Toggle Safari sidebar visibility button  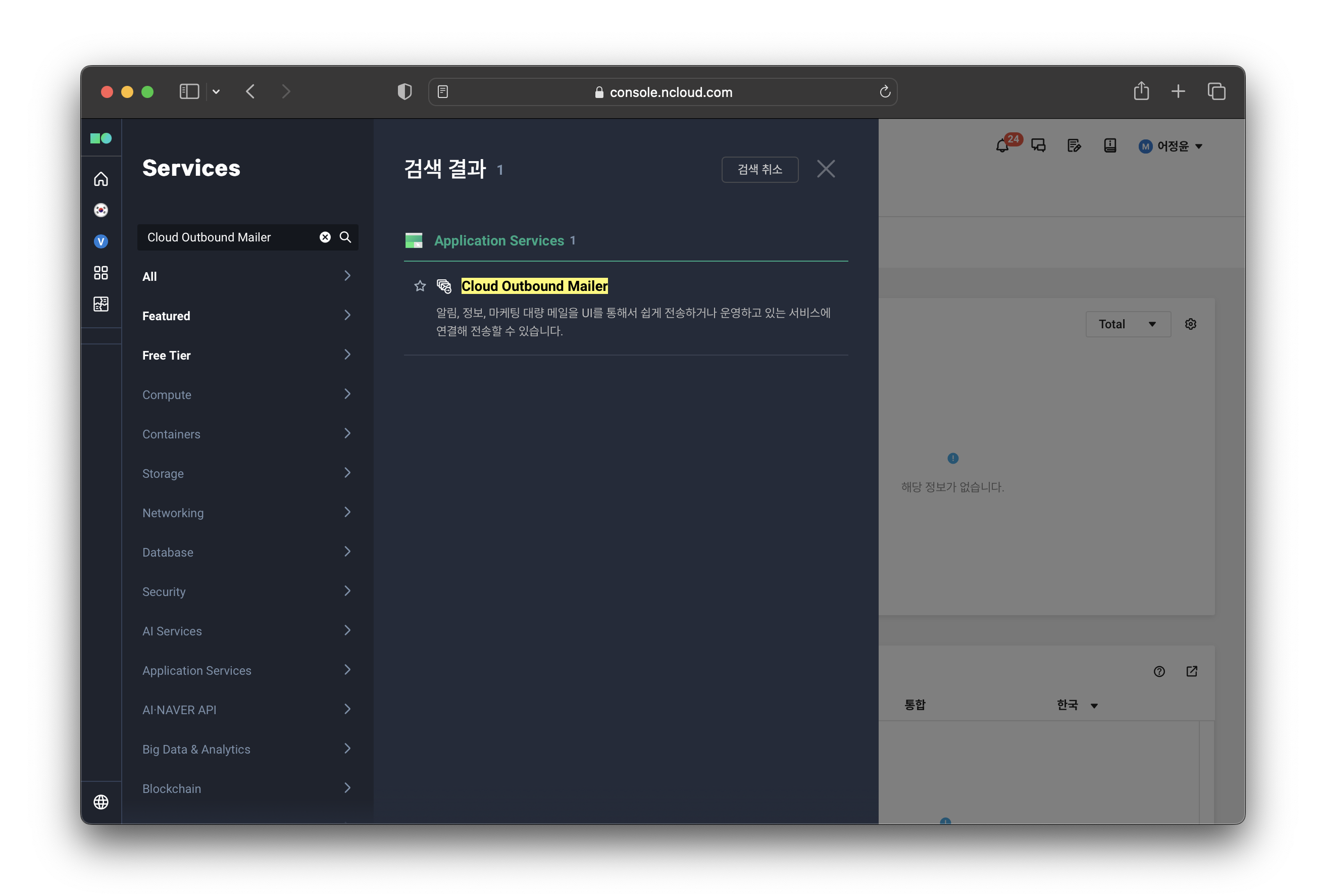tap(188, 91)
